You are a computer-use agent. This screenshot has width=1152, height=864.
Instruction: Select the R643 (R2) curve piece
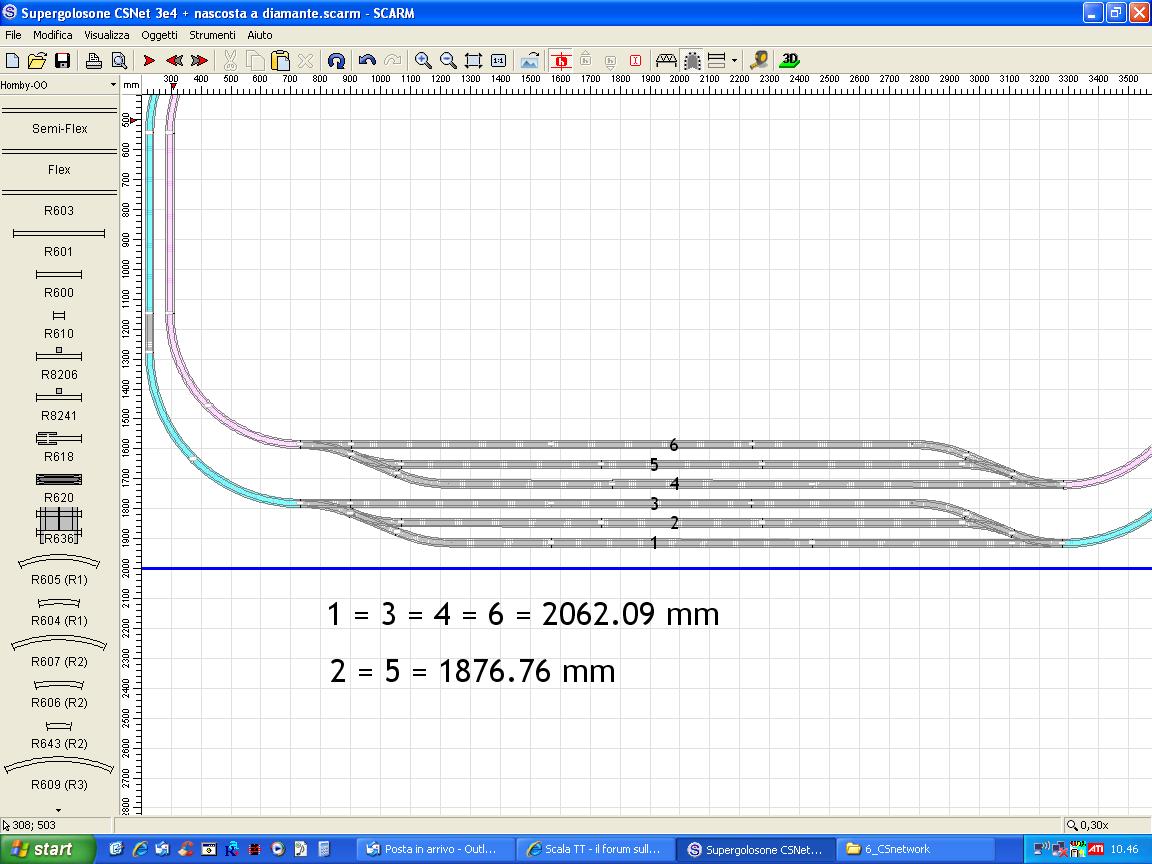tap(59, 735)
